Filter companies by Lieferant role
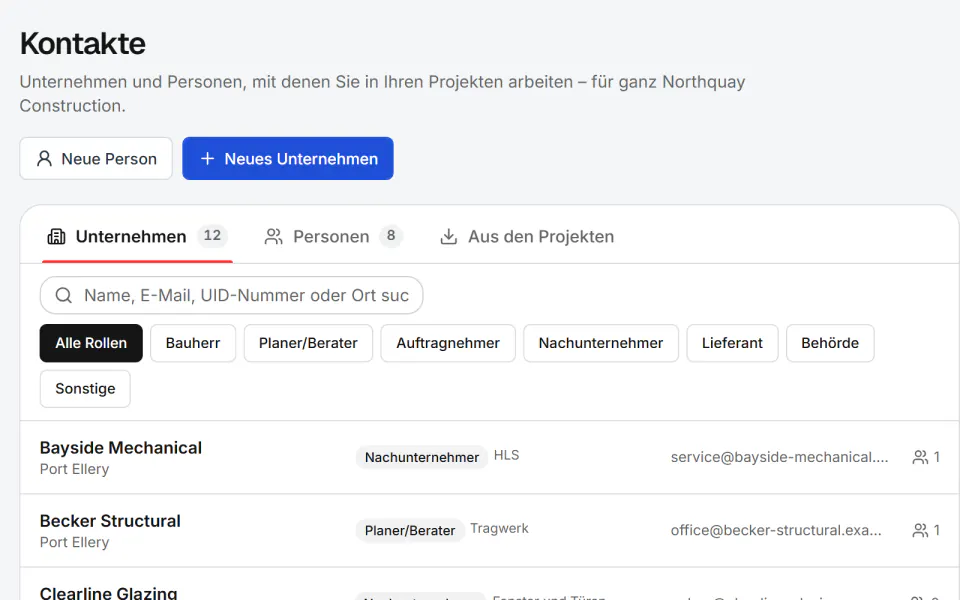Image resolution: width=960 pixels, height=600 pixels. click(732, 343)
